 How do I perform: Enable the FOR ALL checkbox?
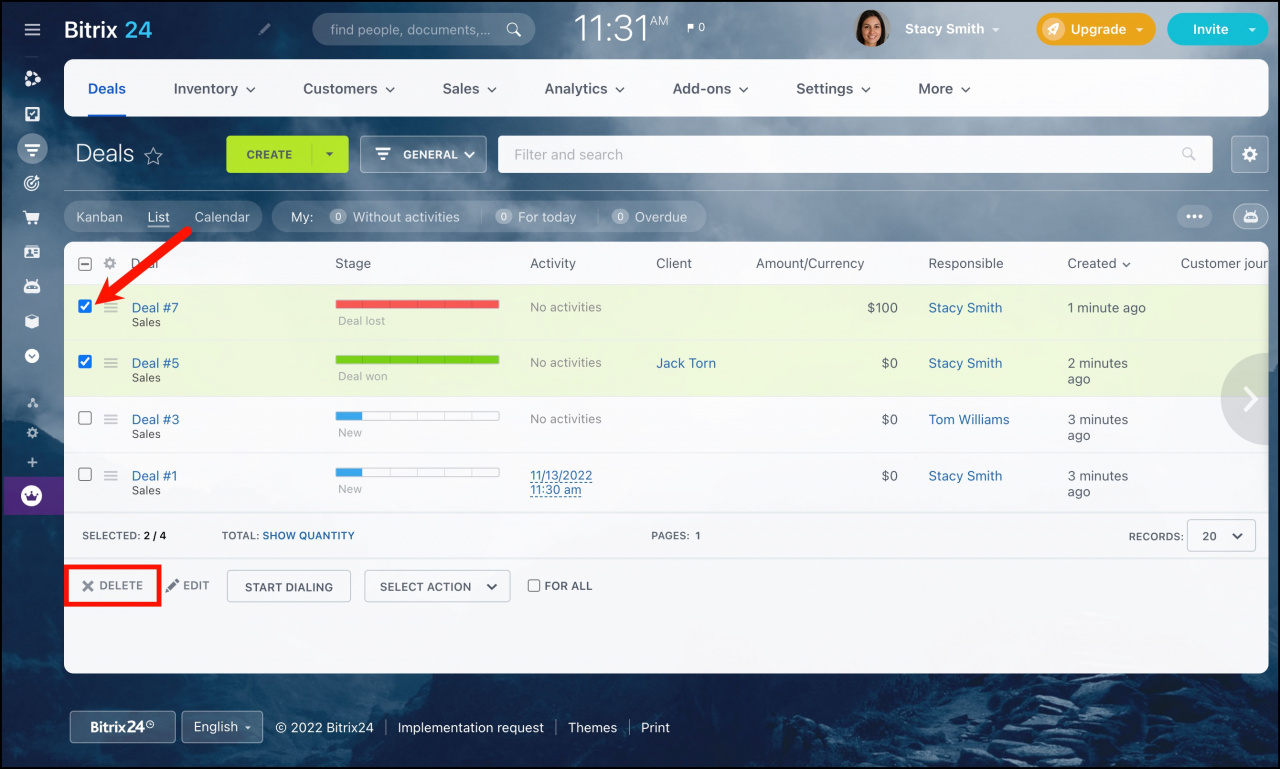click(534, 586)
